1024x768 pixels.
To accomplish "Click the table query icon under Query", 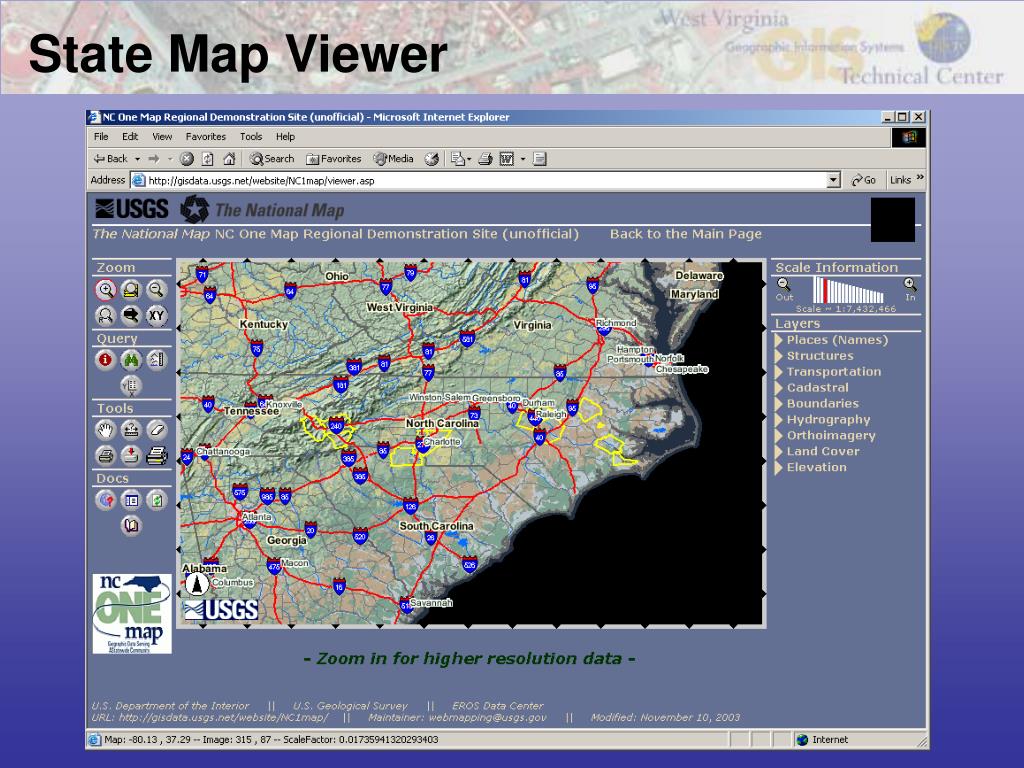I will pos(131,386).
